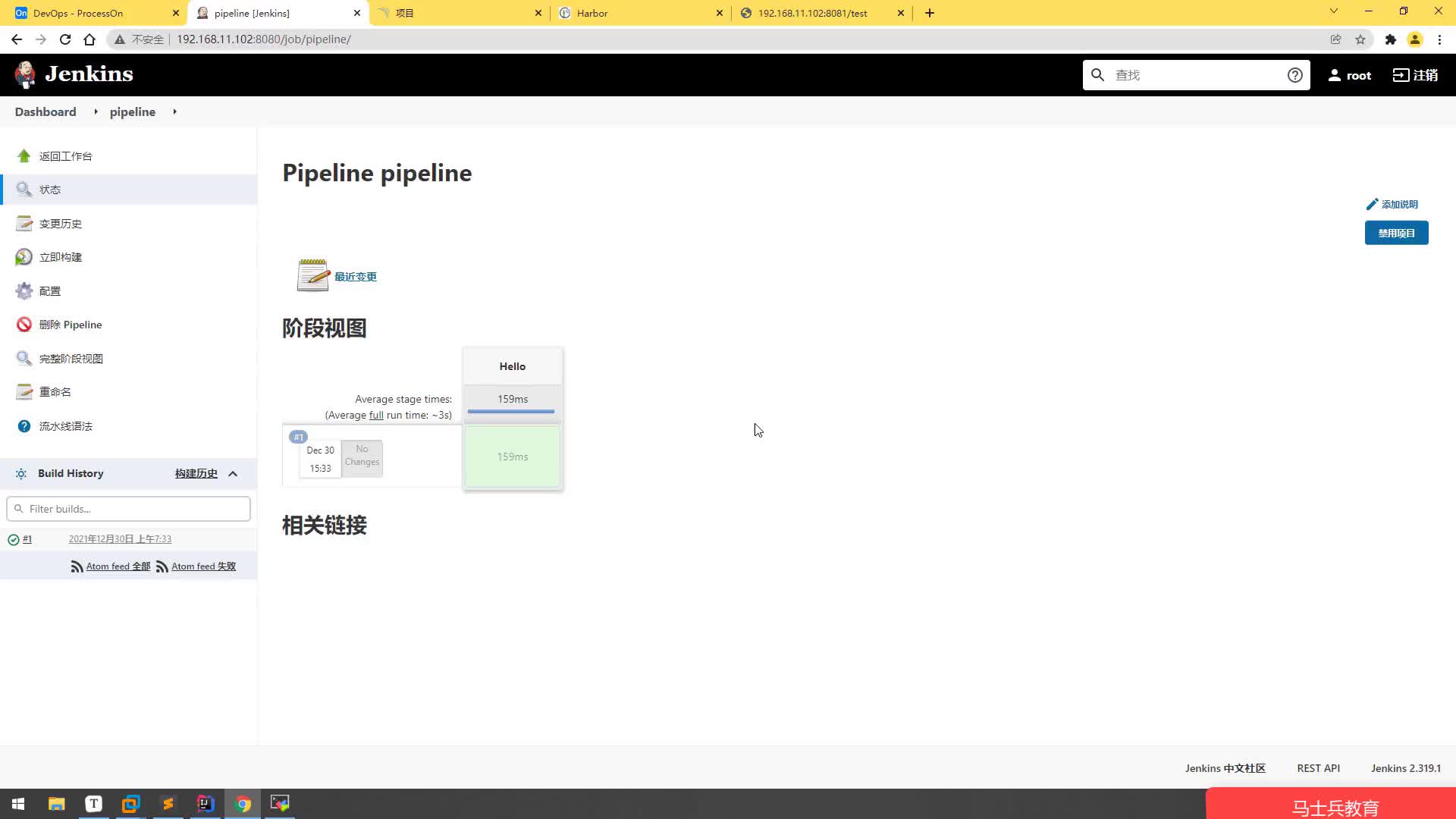Click the Filter builds input field

[x=129, y=509]
